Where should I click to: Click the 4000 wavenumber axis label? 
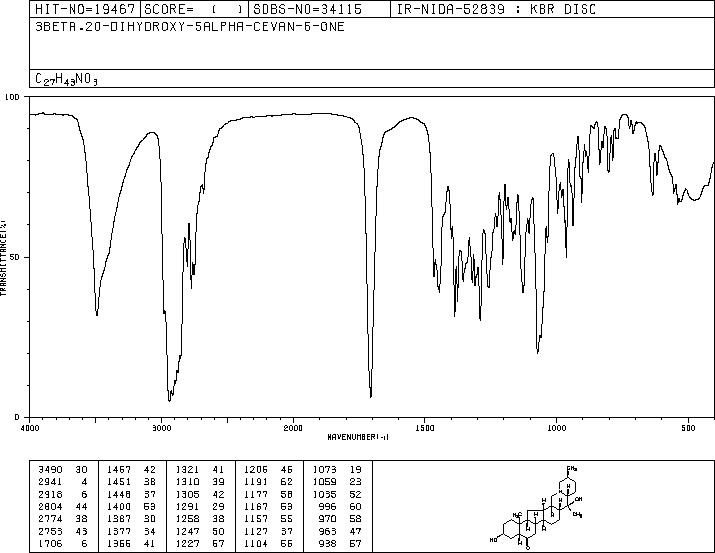click(x=30, y=428)
